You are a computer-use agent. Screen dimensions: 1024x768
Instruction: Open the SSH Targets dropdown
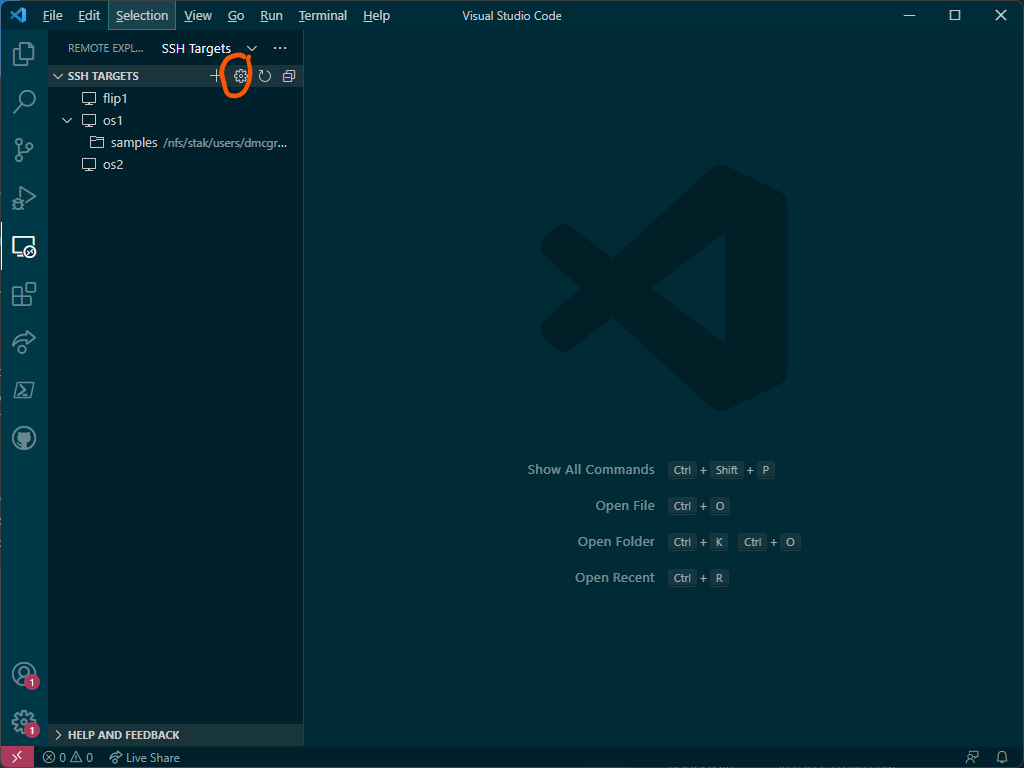coord(209,48)
